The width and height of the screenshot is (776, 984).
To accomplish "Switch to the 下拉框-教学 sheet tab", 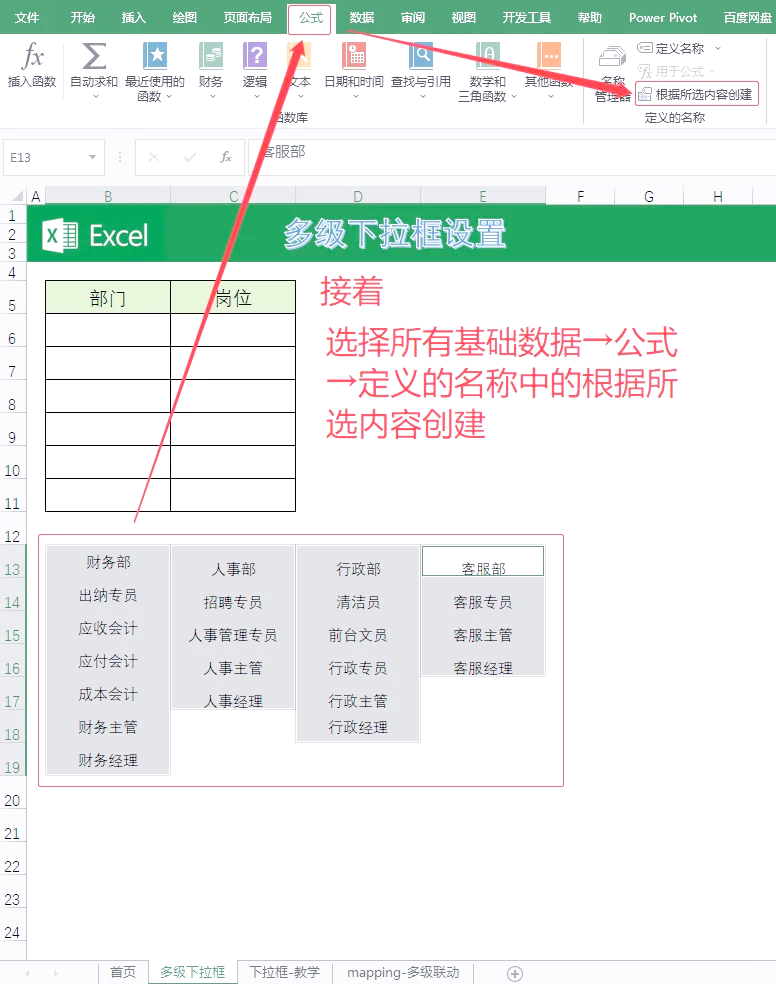I will [x=285, y=972].
